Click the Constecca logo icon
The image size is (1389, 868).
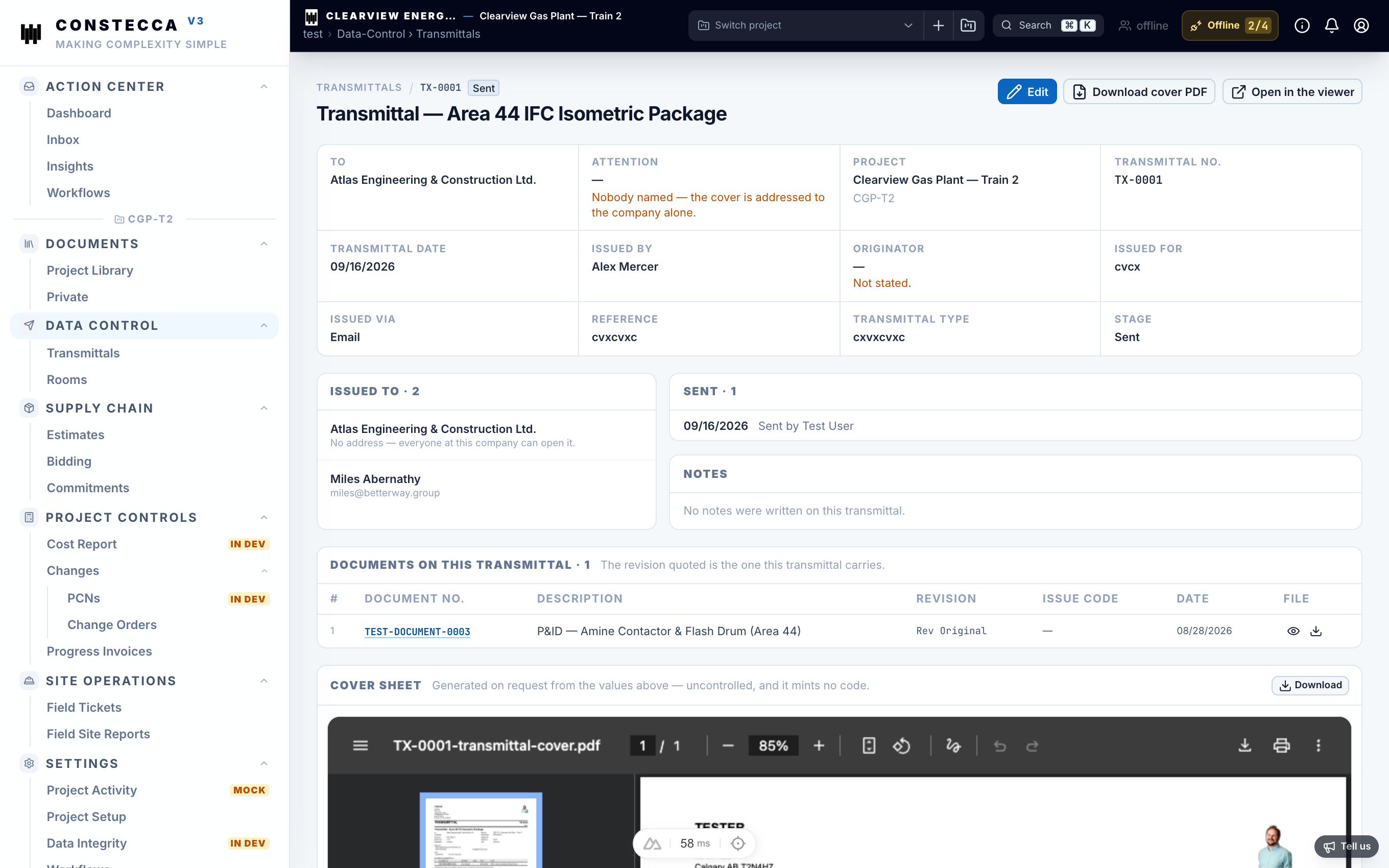pos(31,33)
